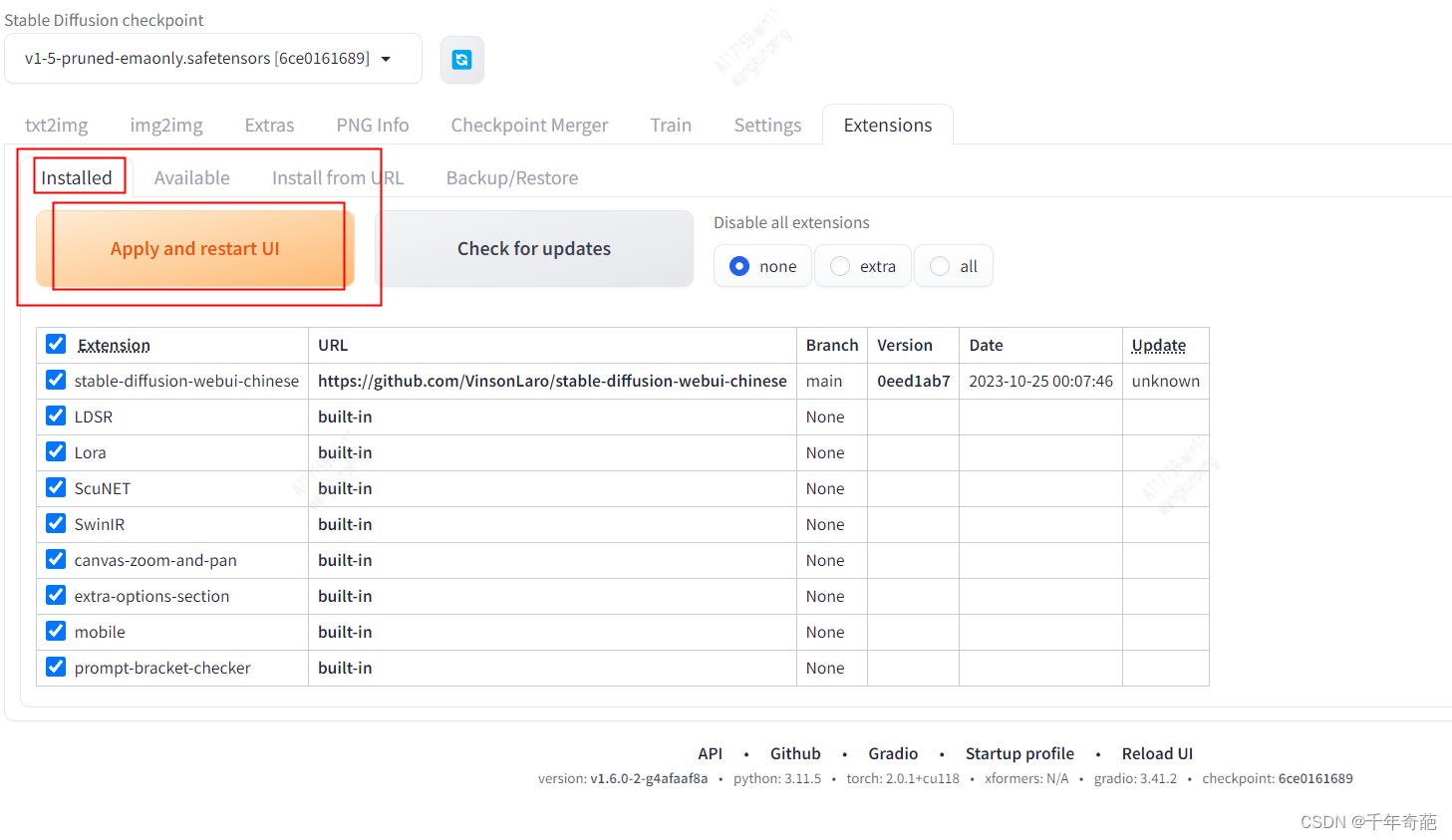Click the Date column header

coord(986,345)
